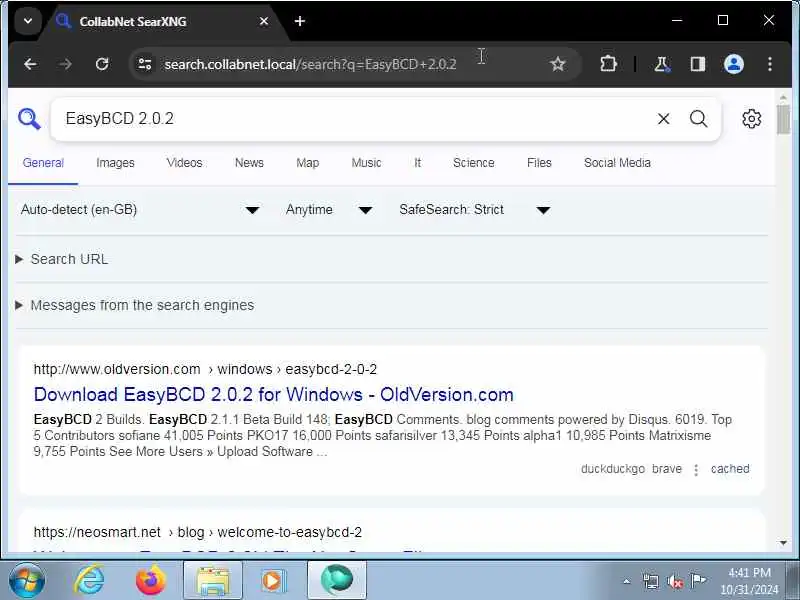The image size is (800, 600).
Task: Click the page scrollbar up arrow
Action: (783, 97)
